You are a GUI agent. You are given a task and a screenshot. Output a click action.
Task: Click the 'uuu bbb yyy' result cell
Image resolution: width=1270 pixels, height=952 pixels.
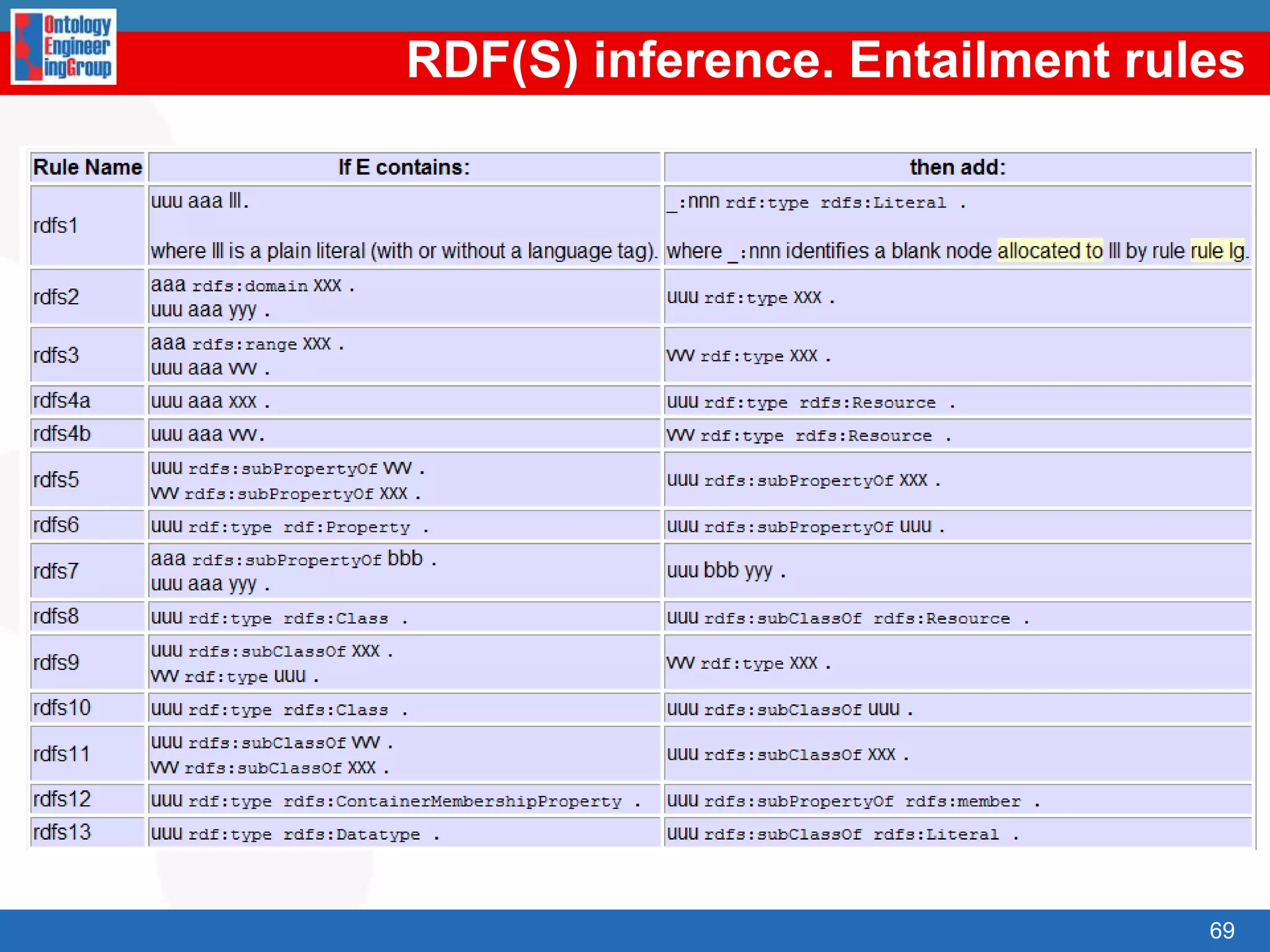[x=726, y=571]
